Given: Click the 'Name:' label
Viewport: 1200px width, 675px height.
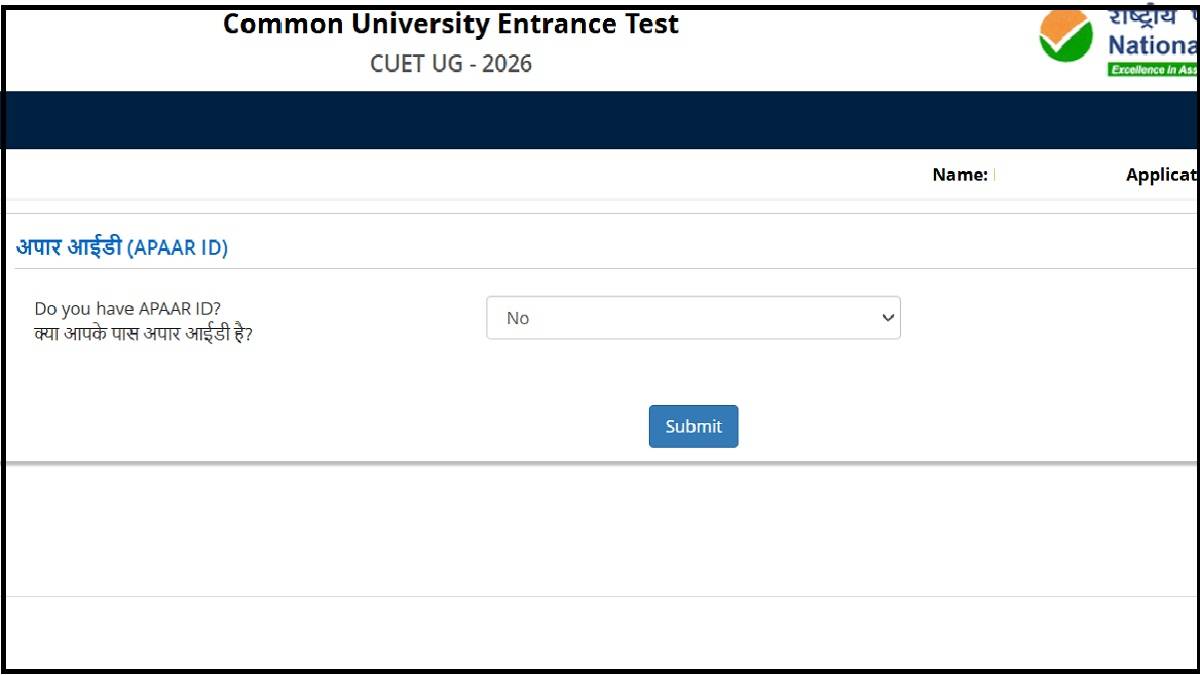Looking at the screenshot, I should click(961, 174).
